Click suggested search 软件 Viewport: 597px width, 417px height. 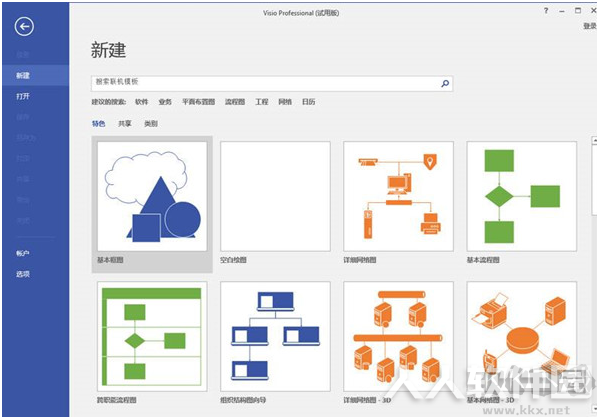(x=142, y=102)
